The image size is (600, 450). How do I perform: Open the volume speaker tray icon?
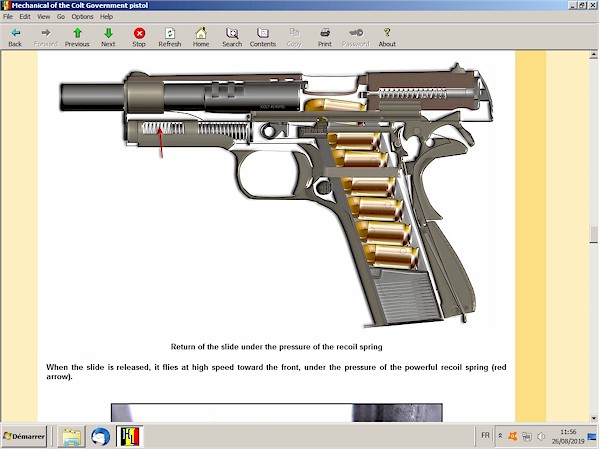click(541, 436)
